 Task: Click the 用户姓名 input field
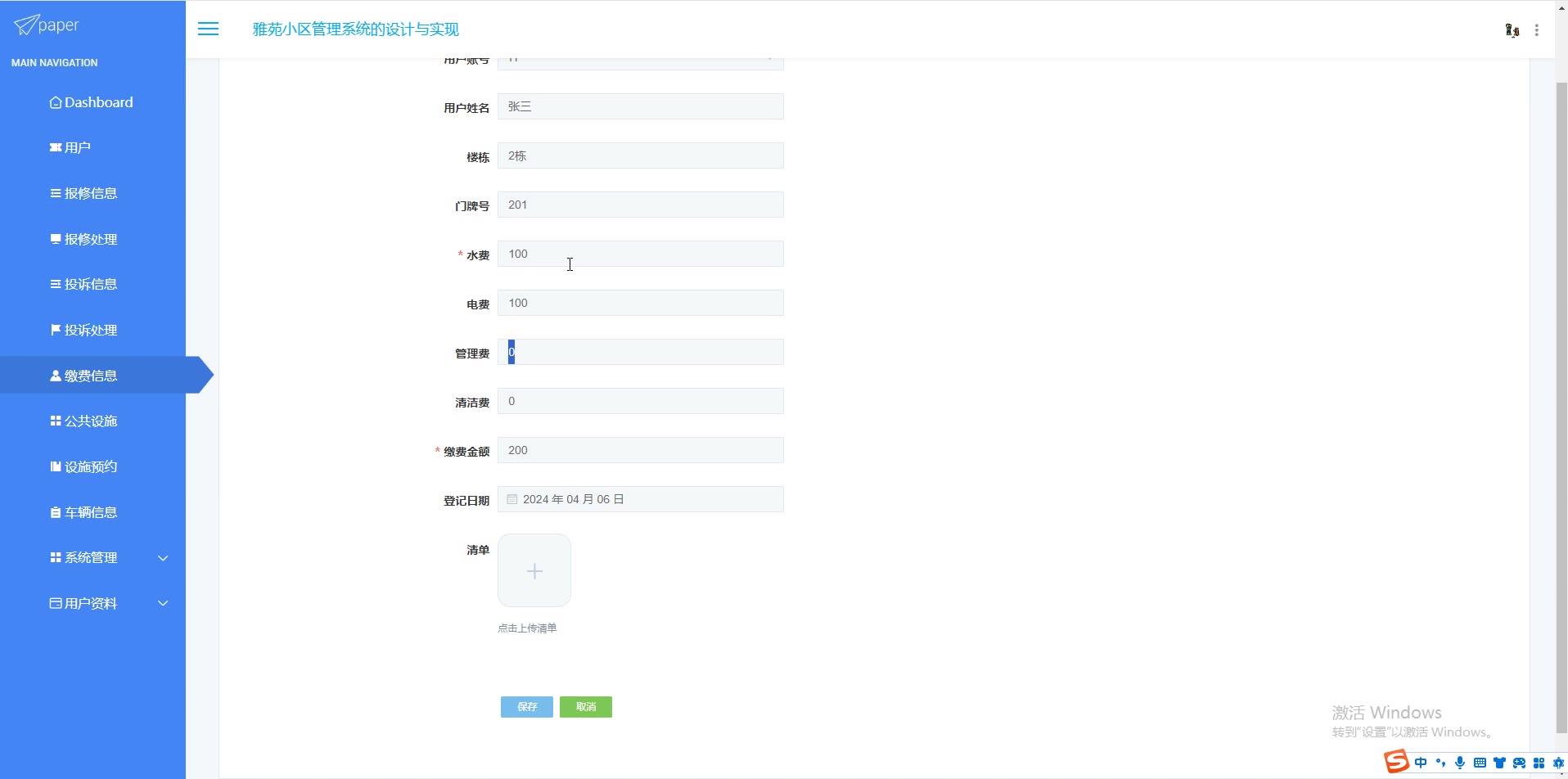pyautogui.click(x=641, y=106)
